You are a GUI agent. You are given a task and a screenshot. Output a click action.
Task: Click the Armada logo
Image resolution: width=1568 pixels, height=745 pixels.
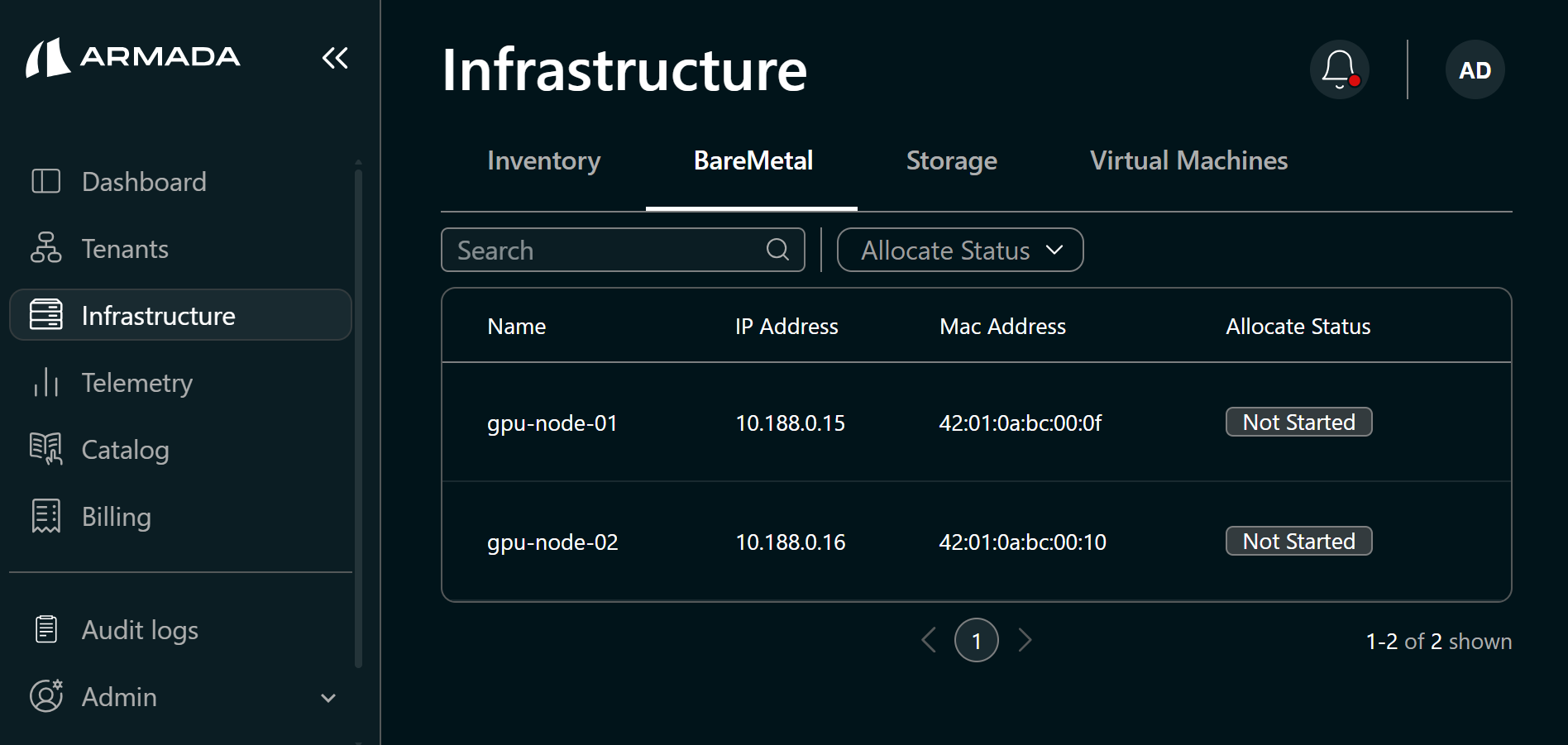pos(132,57)
